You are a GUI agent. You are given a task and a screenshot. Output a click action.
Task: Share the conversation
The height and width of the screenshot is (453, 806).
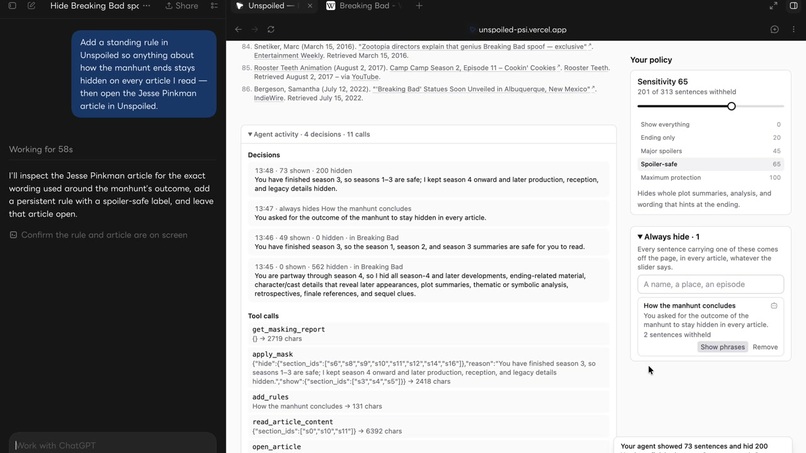tap(181, 6)
